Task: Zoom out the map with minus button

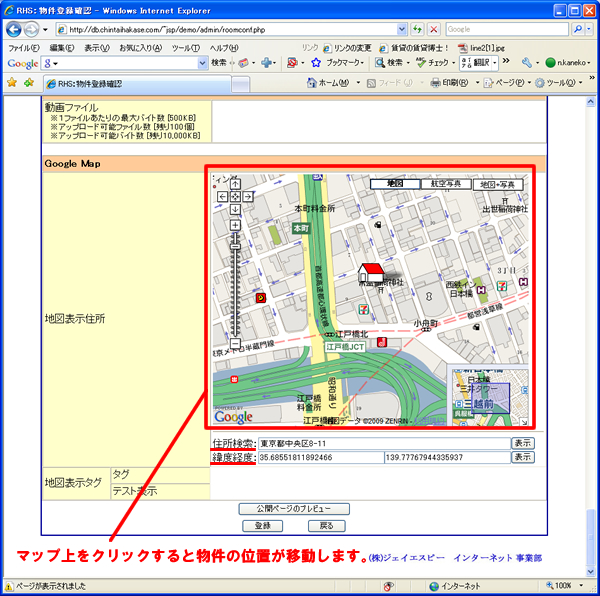Action: (235, 345)
